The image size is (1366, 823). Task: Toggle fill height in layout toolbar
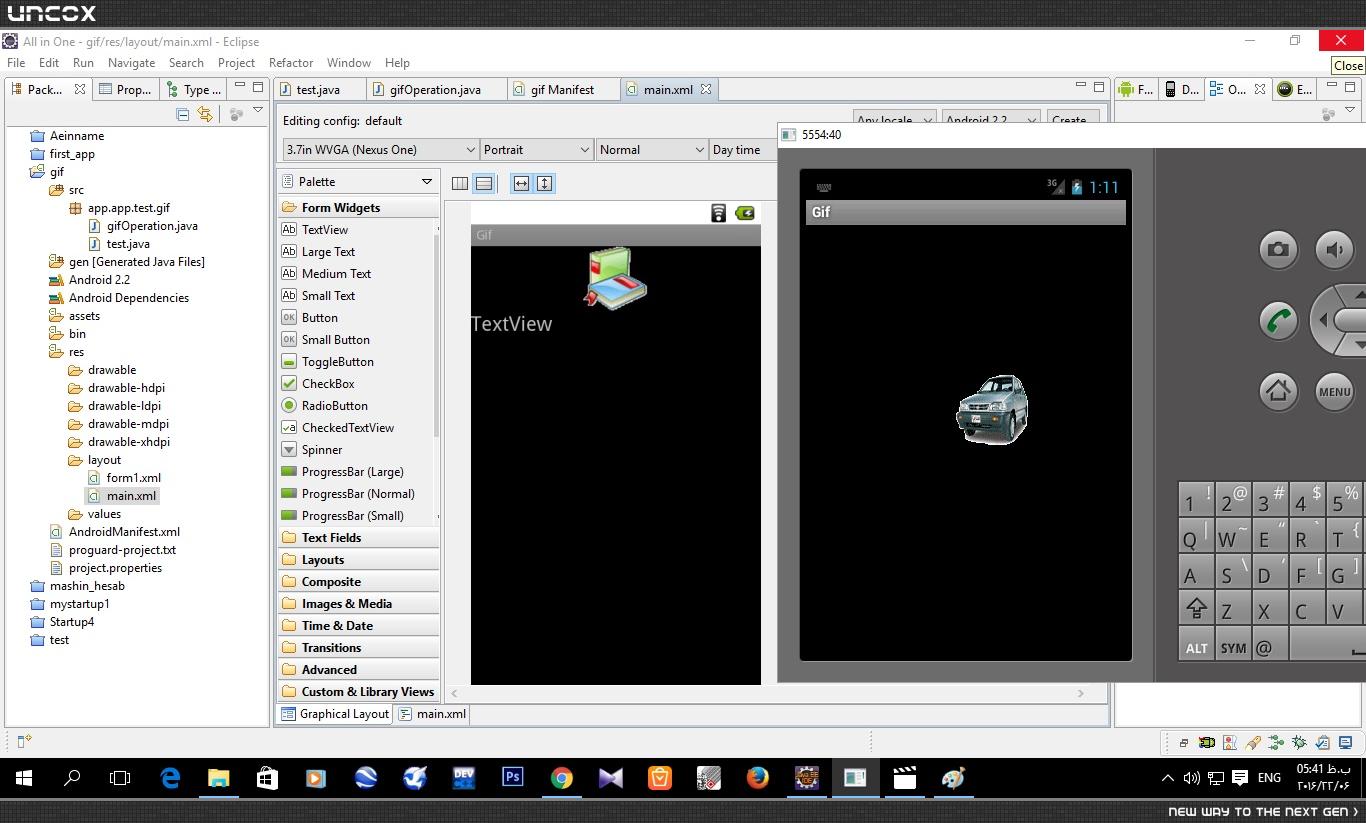(545, 183)
